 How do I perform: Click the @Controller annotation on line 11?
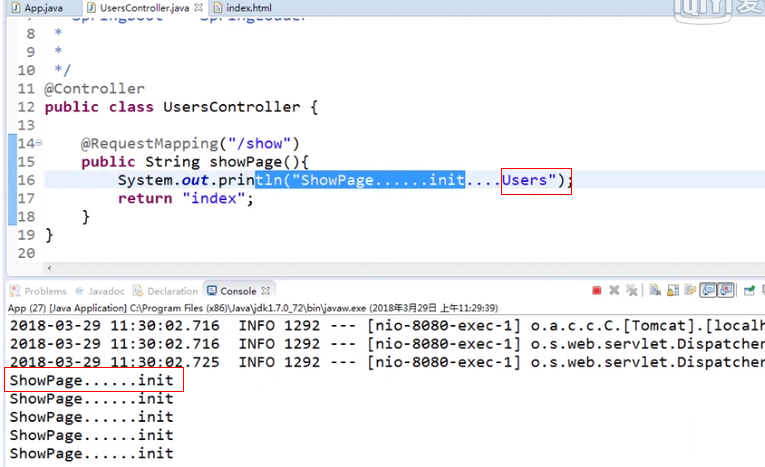(95, 89)
